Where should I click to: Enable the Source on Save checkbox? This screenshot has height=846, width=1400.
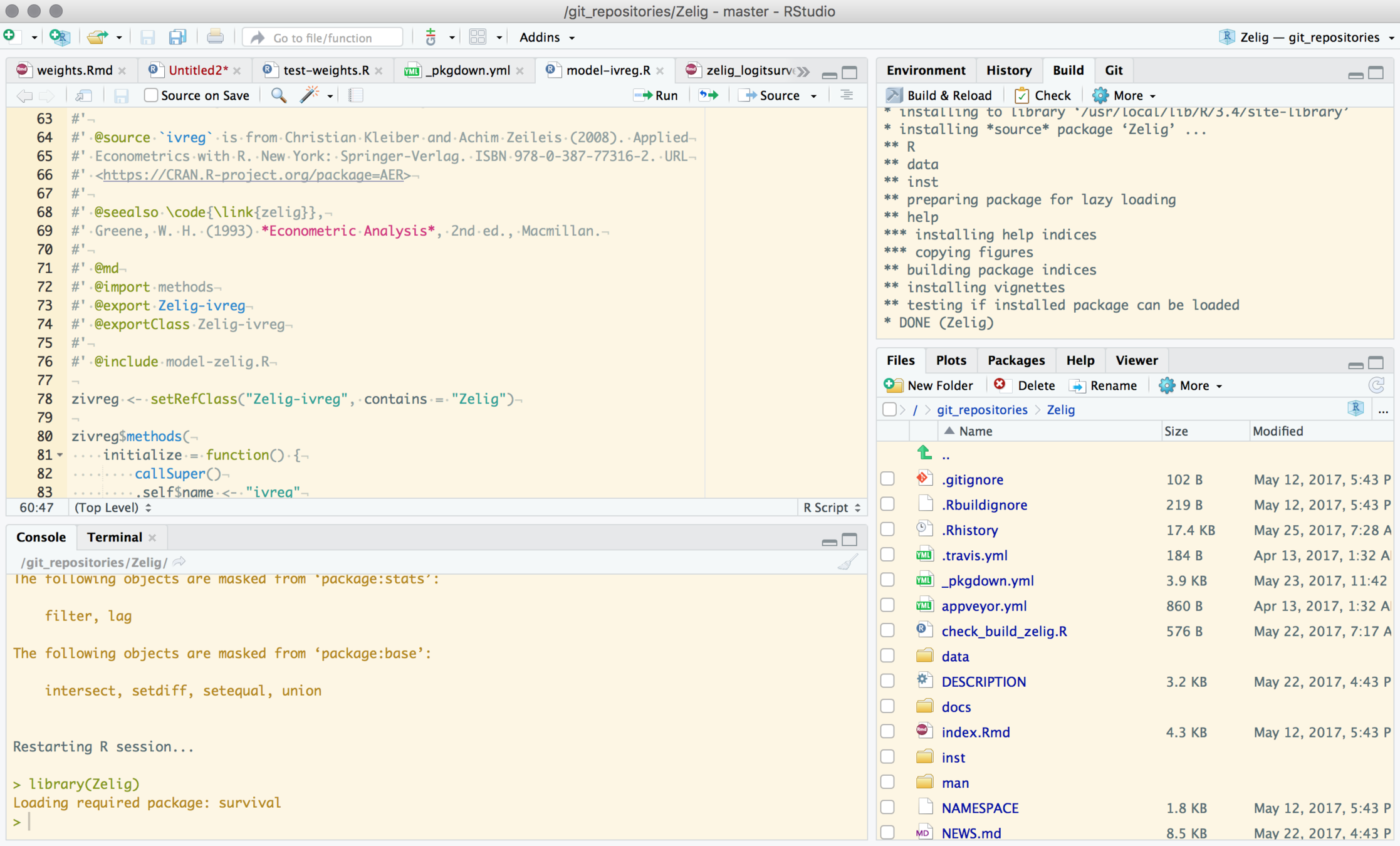pos(151,95)
